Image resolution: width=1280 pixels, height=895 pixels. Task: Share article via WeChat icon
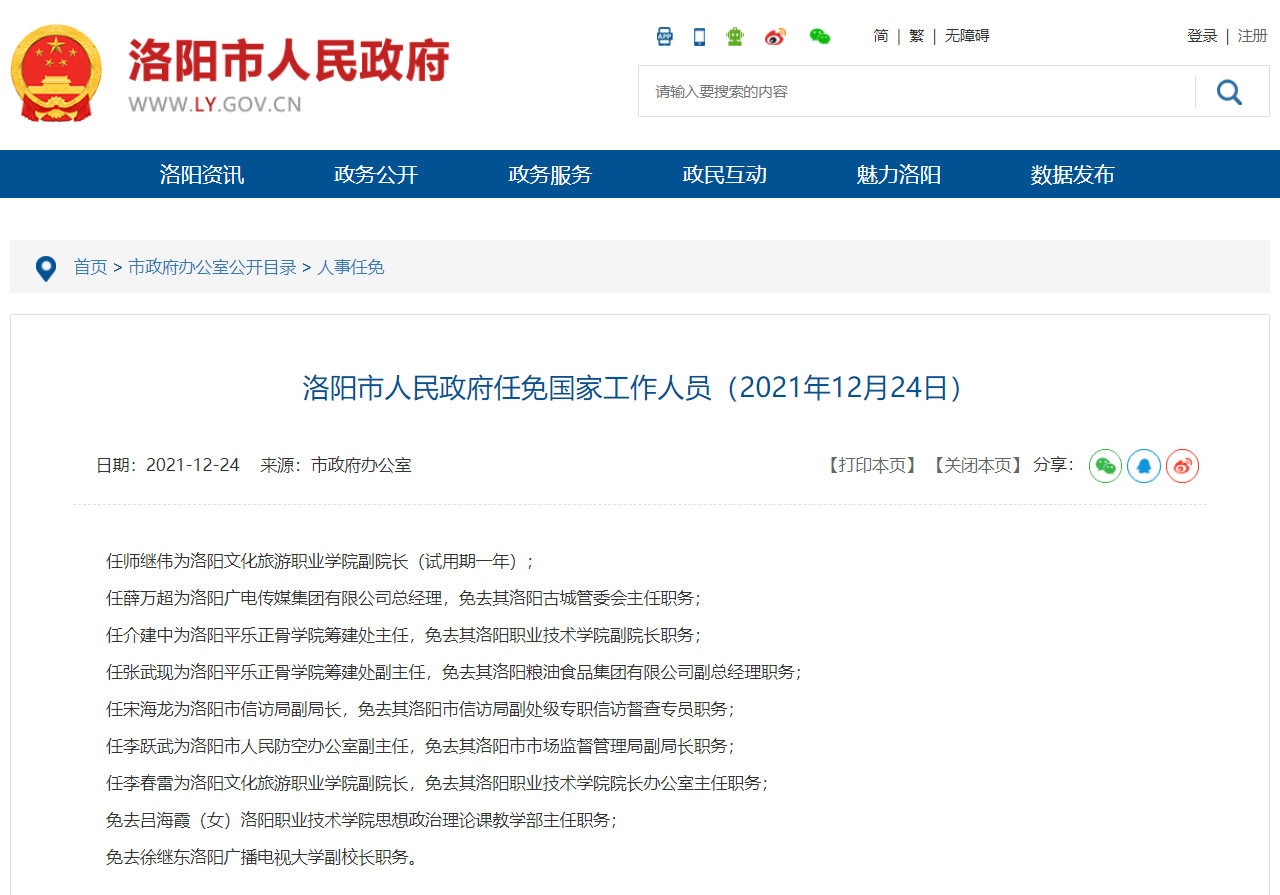click(1105, 466)
